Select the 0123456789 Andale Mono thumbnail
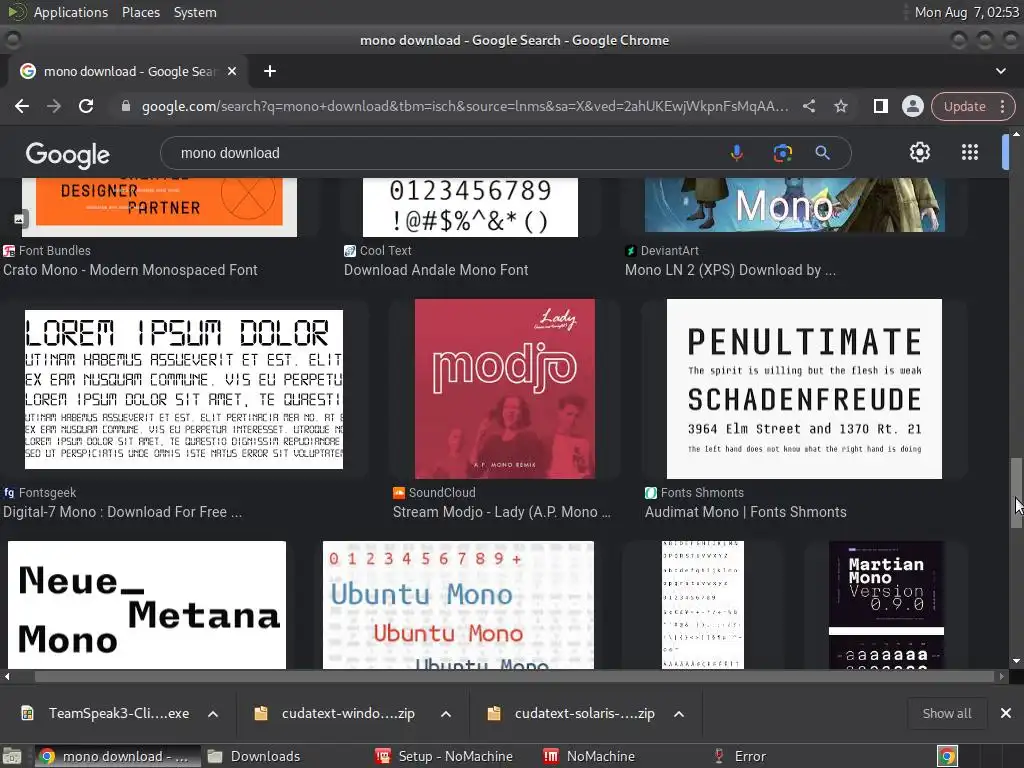Image resolution: width=1024 pixels, height=768 pixels. 470,206
